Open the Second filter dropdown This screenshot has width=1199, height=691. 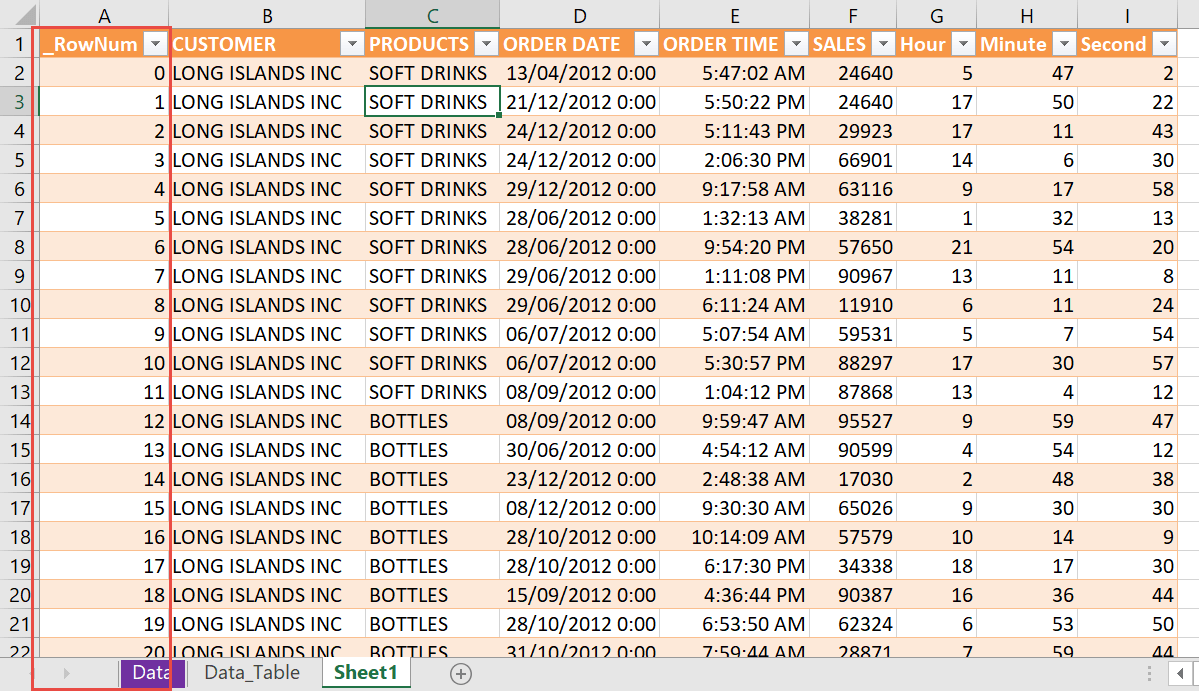[x=1165, y=44]
